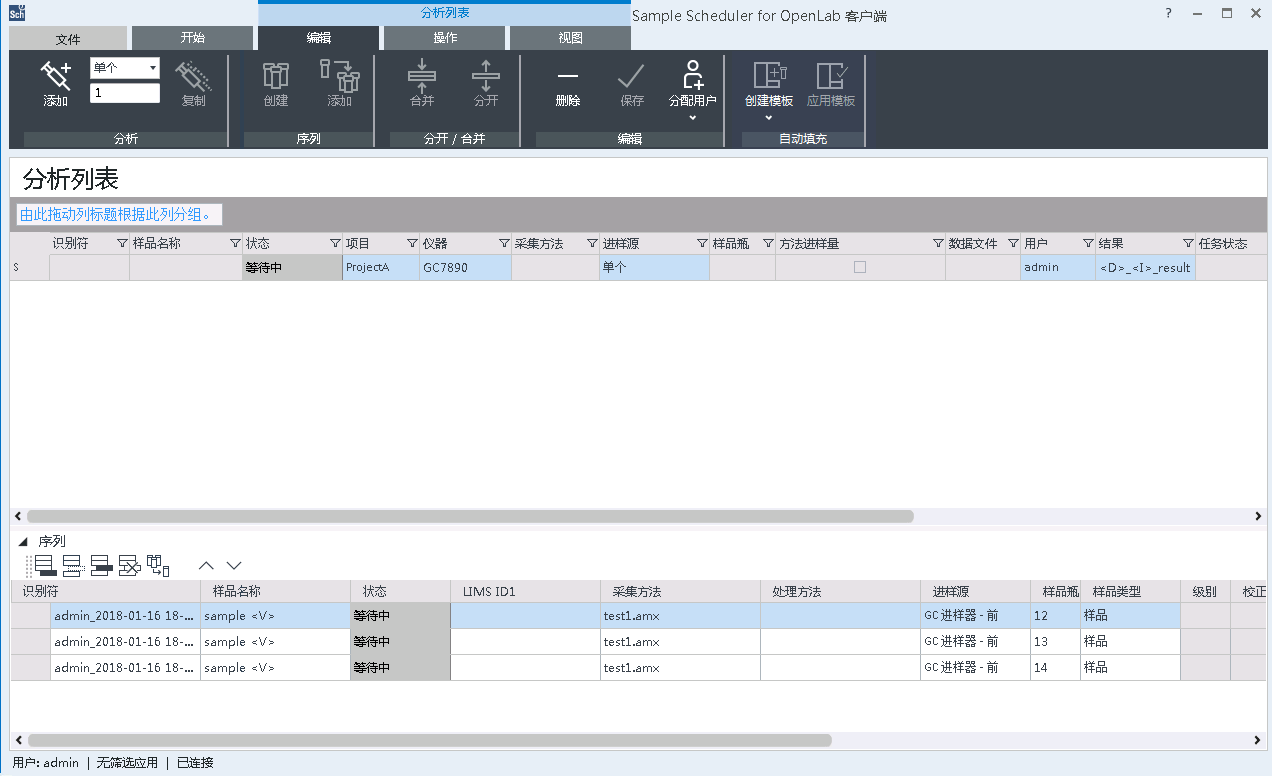Viewport: 1272px width, 776px height.
Task: Click the 分开 split icon
Action: coord(486,75)
